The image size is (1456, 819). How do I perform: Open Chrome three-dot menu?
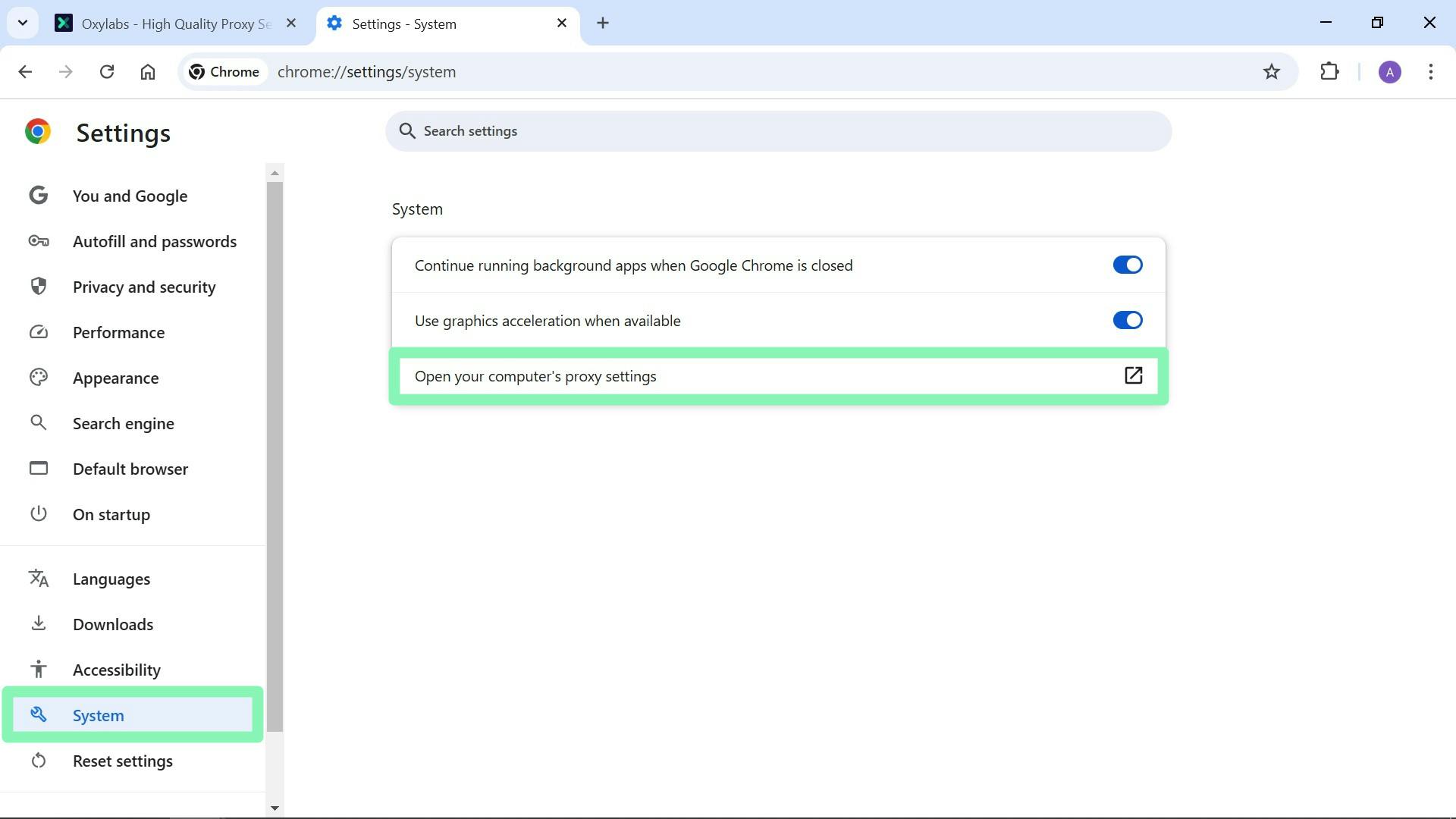[1430, 72]
